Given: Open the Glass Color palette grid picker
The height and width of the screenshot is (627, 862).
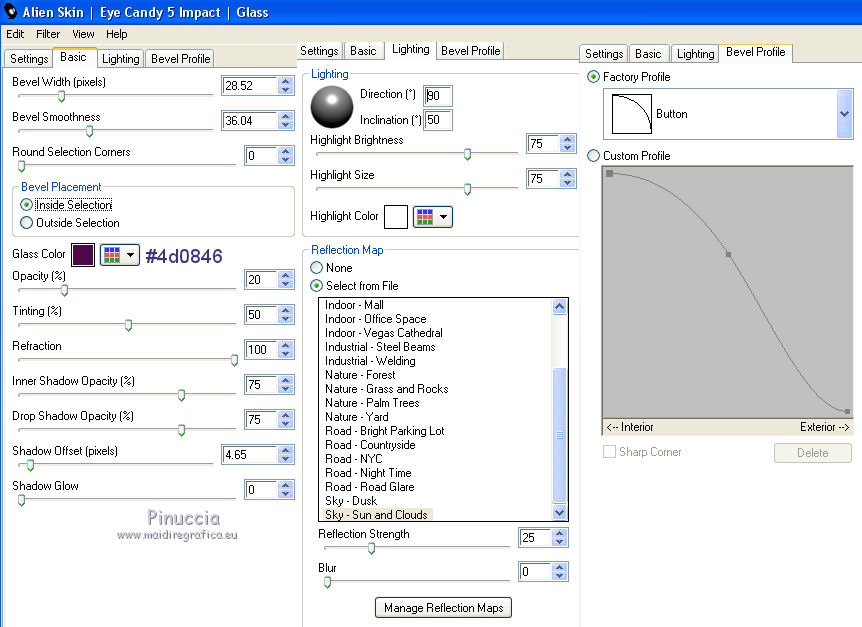Looking at the screenshot, I should (119, 255).
